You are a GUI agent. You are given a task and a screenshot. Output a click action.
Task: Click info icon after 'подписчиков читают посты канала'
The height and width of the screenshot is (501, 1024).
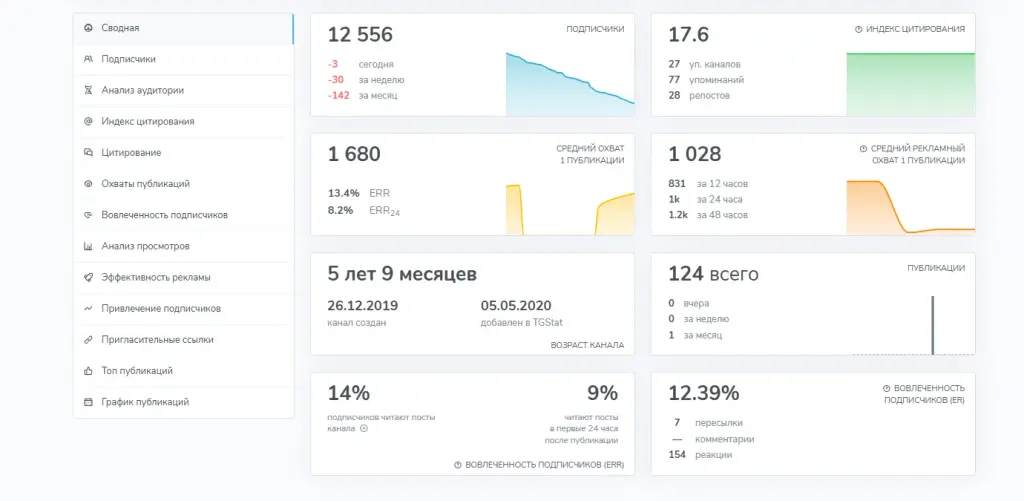pos(364,428)
